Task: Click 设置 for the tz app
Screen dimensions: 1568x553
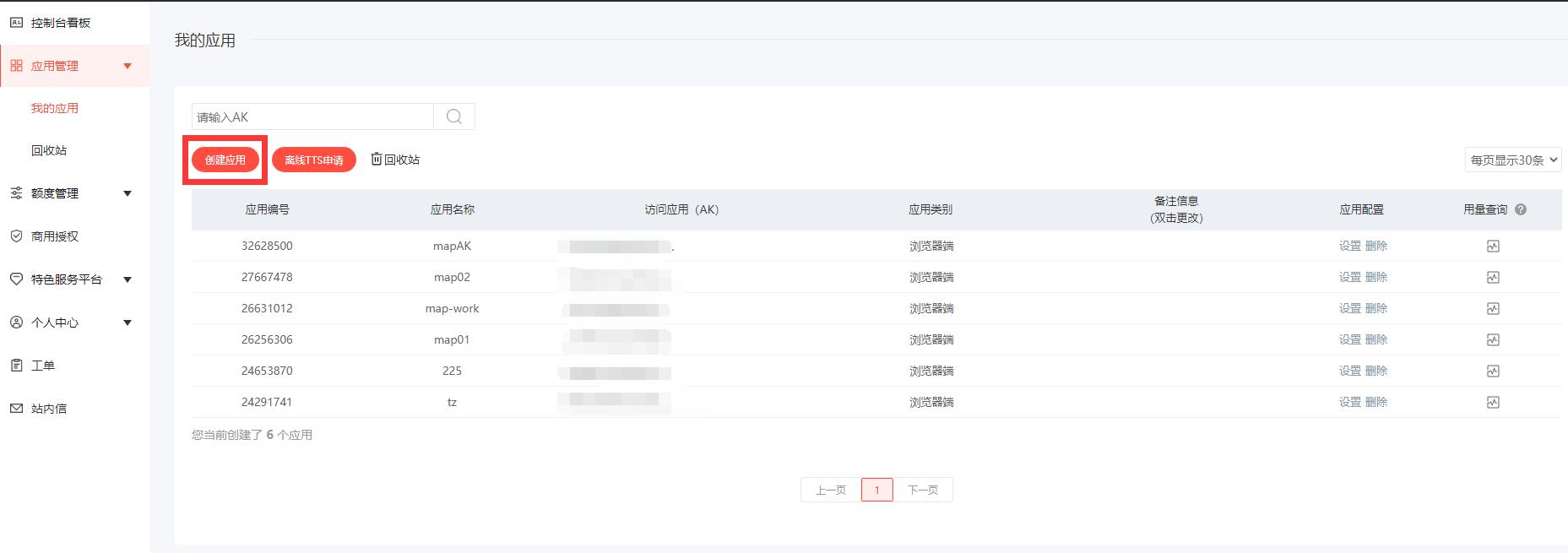Action: tap(1349, 402)
